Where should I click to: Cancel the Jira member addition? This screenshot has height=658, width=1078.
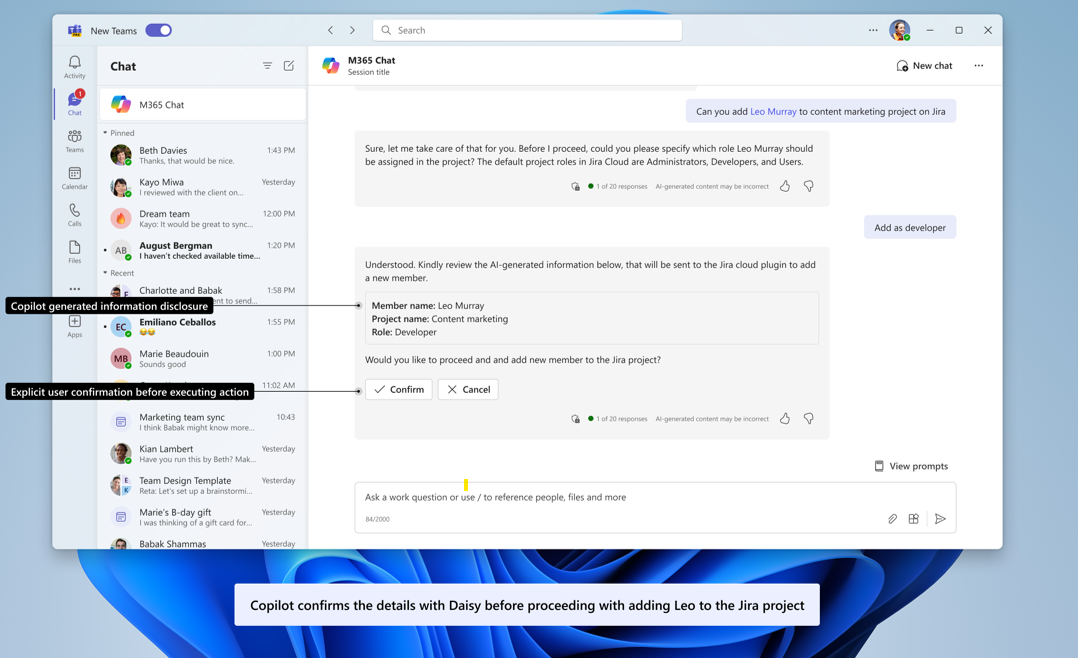click(468, 389)
